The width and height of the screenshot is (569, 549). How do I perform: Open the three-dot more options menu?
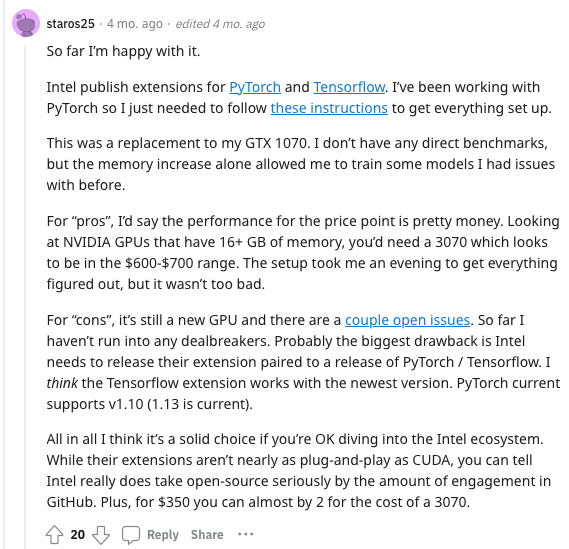click(245, 534)
